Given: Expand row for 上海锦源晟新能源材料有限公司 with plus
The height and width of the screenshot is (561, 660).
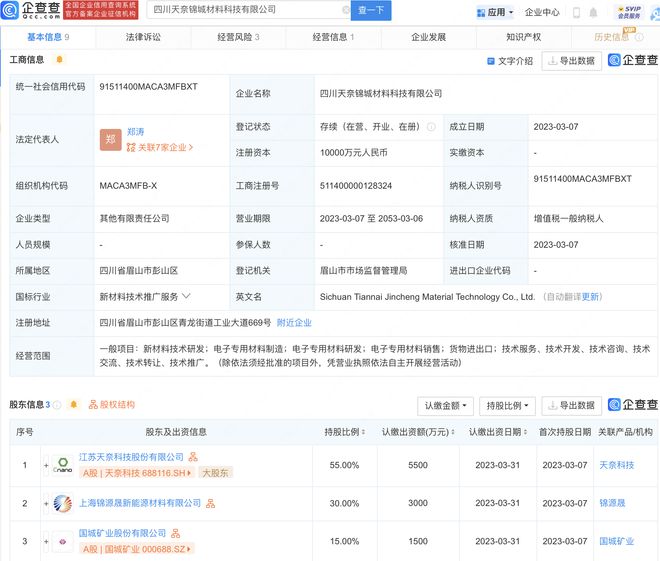Looking at the screenshot, I should 46,503.
